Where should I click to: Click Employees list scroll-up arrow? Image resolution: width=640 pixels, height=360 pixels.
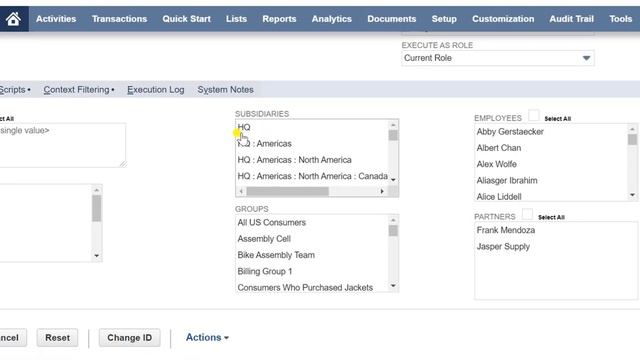[632, 129]
